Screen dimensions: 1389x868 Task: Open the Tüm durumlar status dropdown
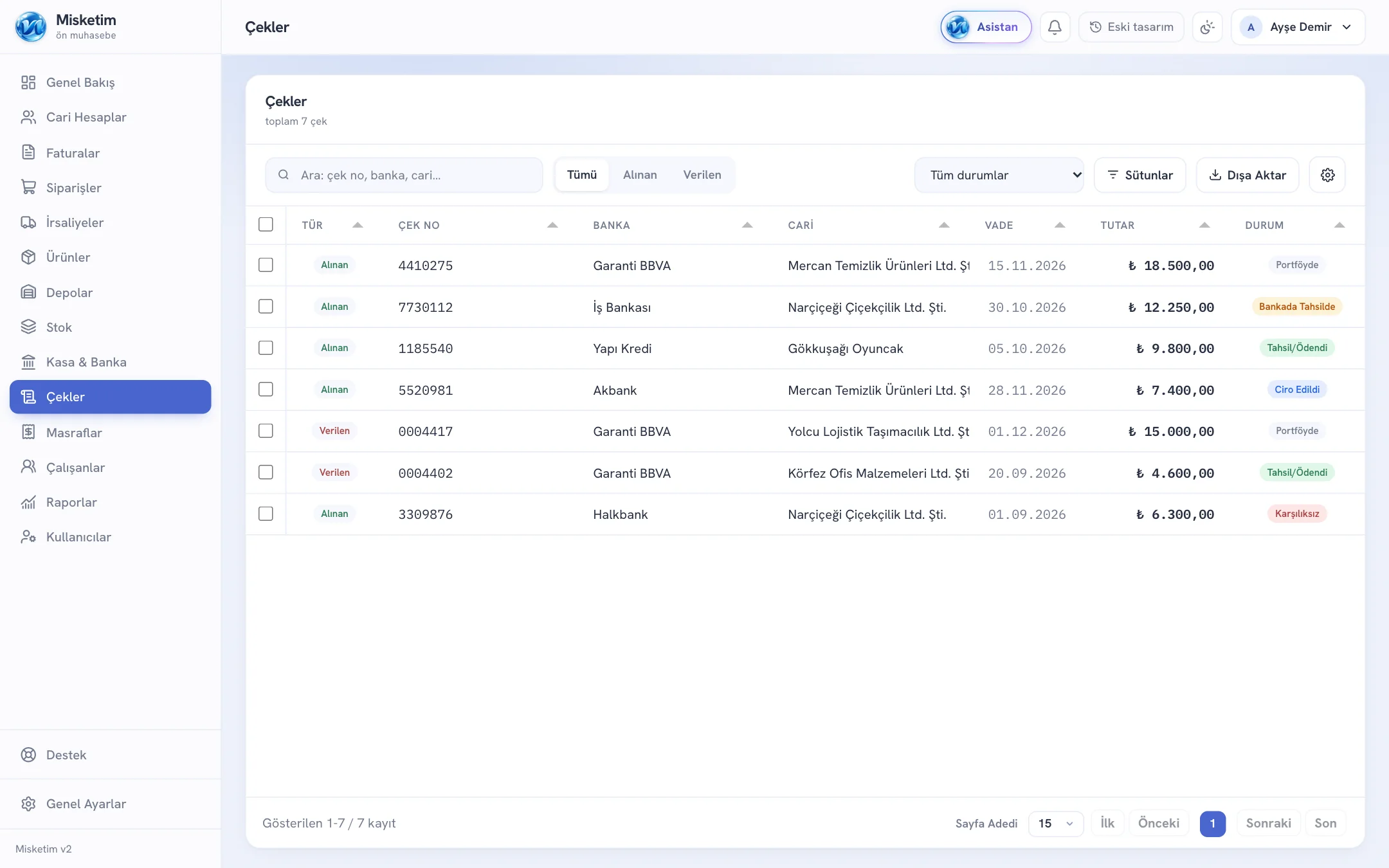point(999,175)
